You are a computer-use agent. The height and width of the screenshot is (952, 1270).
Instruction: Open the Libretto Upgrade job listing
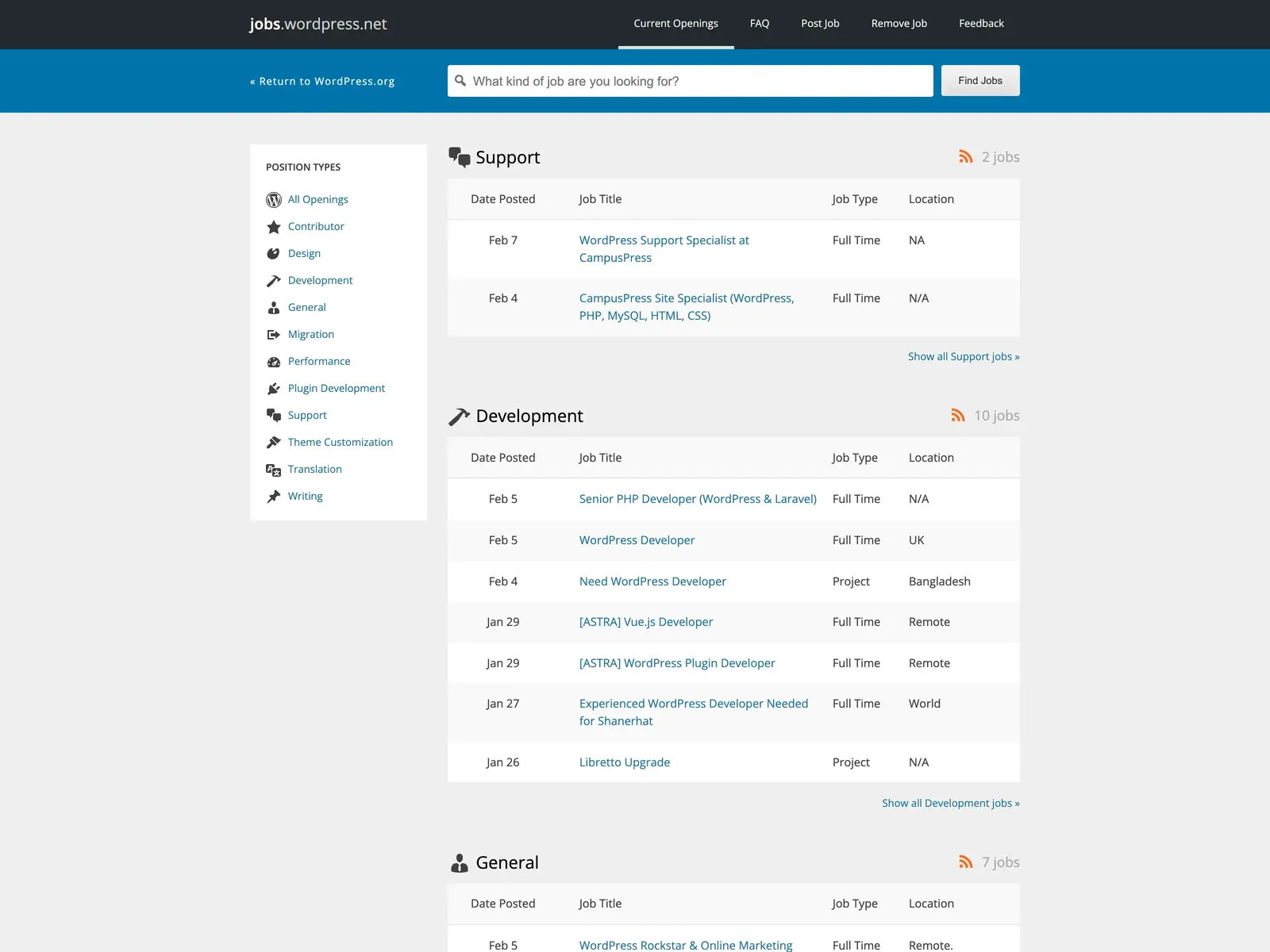click(625, 762)
